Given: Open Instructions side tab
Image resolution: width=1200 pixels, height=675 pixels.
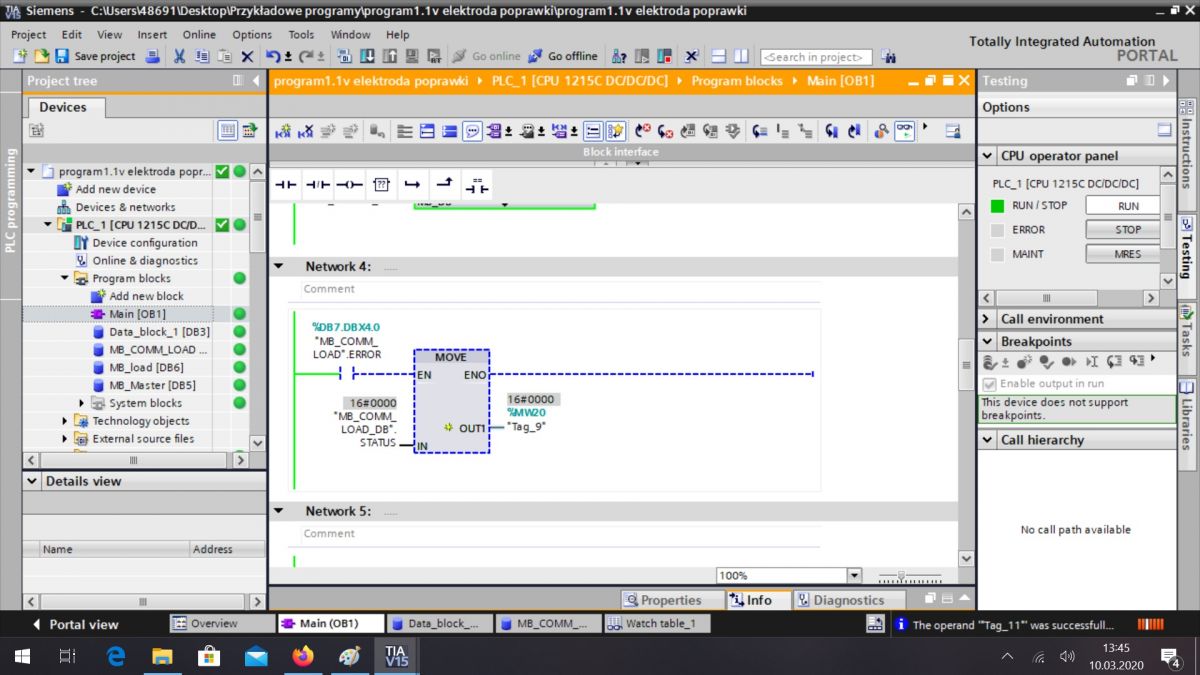Looking at the screenshot, I should pyautogui.click(x=1187, y=155).
